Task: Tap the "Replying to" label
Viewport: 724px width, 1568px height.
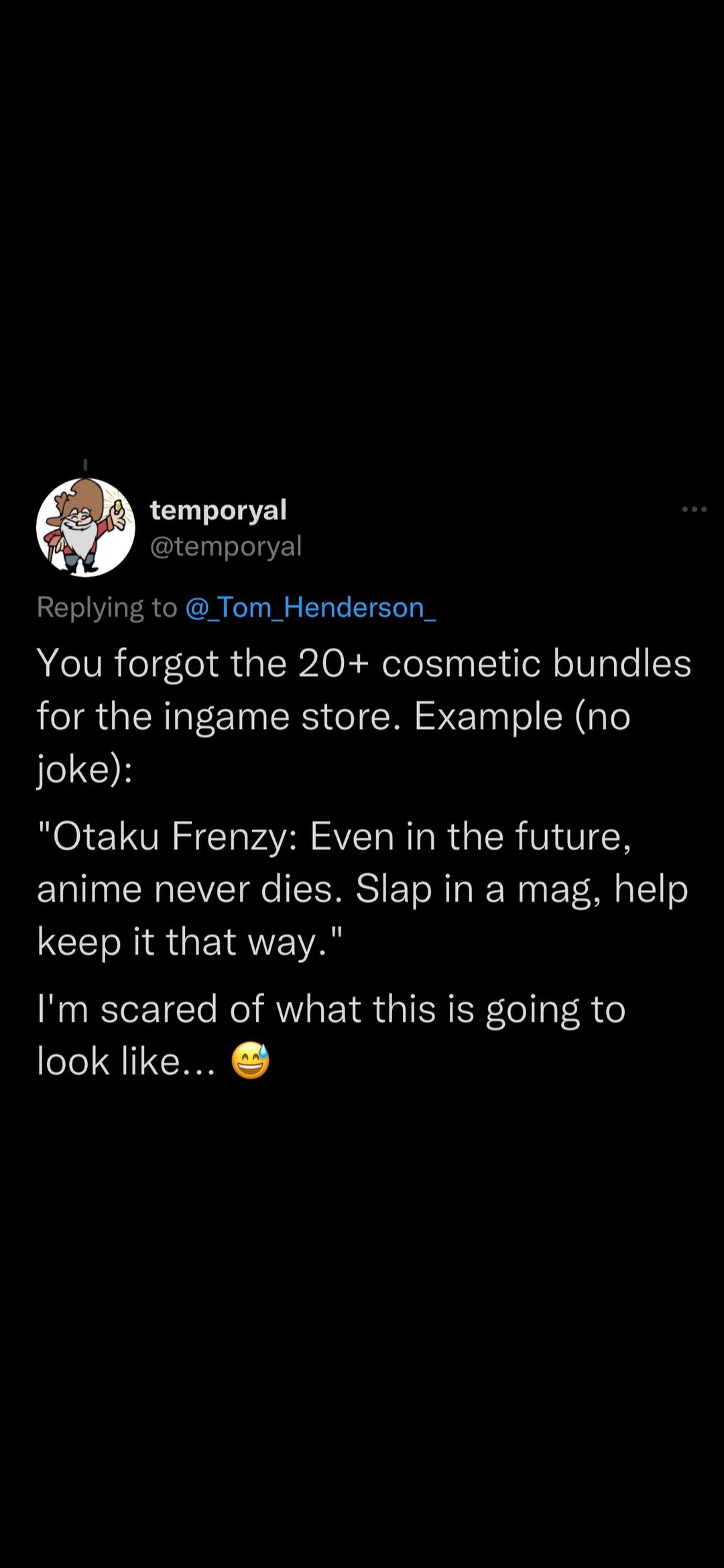Action: coord(107,608)
